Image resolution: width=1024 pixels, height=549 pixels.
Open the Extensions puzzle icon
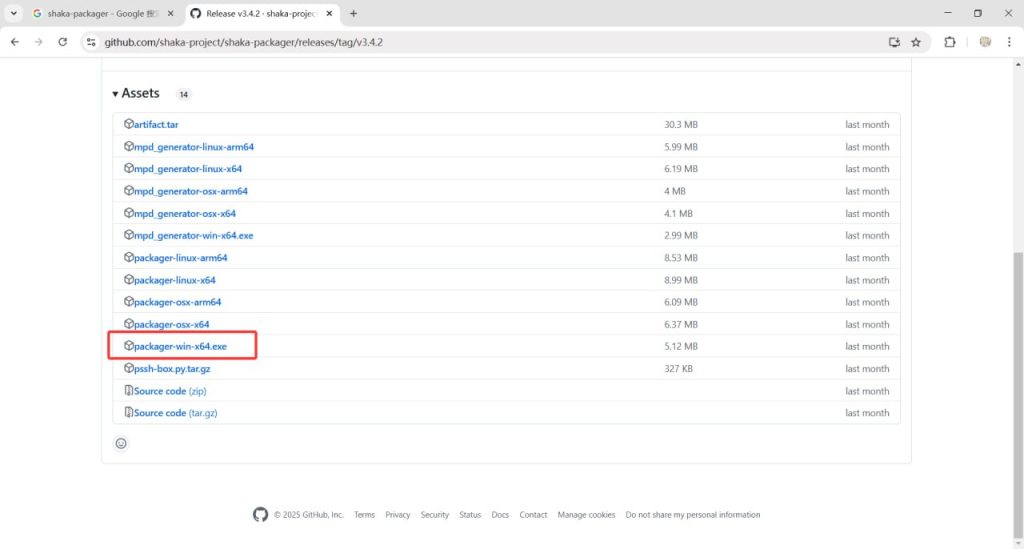(950, 42)
